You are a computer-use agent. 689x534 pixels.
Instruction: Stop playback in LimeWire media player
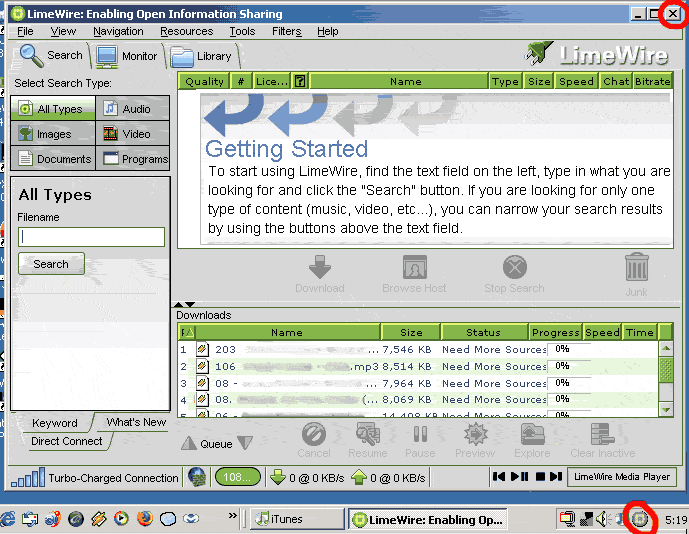(x=540, y=476)
